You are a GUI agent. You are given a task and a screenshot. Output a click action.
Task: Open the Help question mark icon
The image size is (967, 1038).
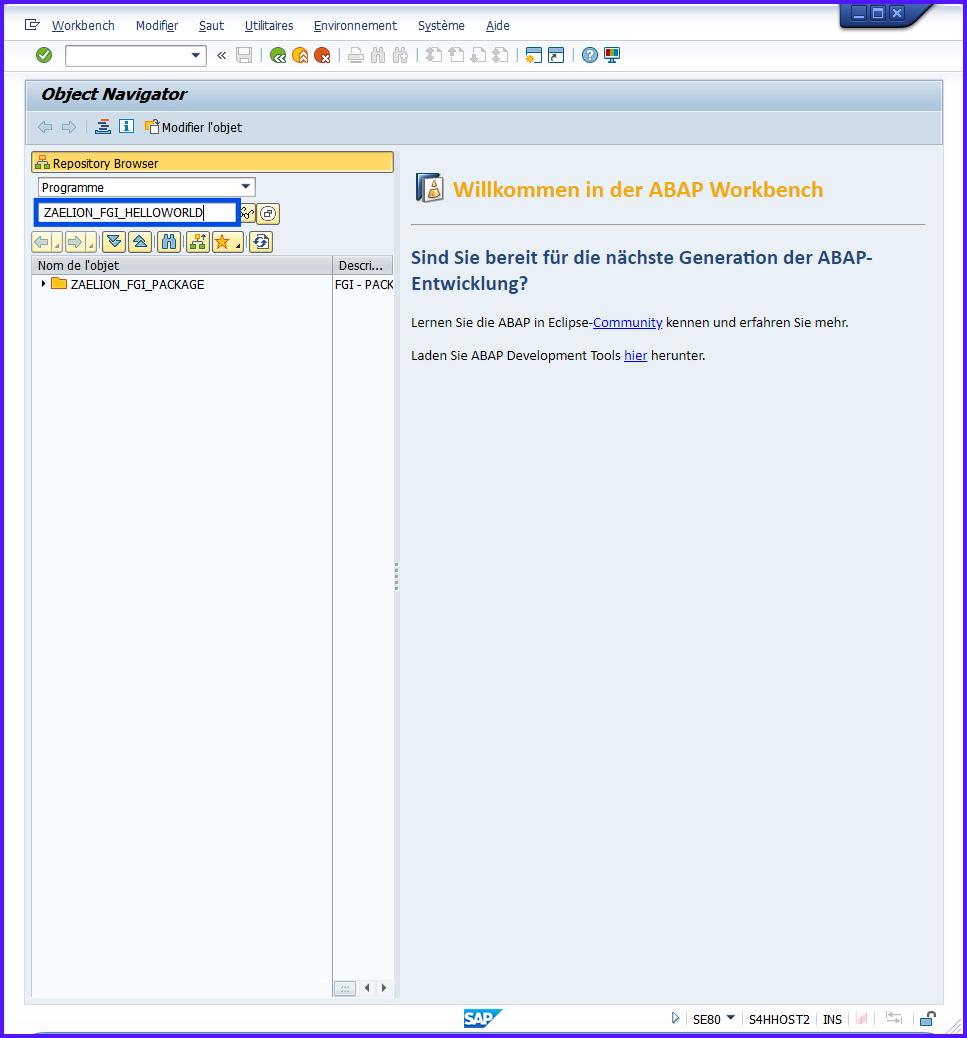(x=590, y=55)
